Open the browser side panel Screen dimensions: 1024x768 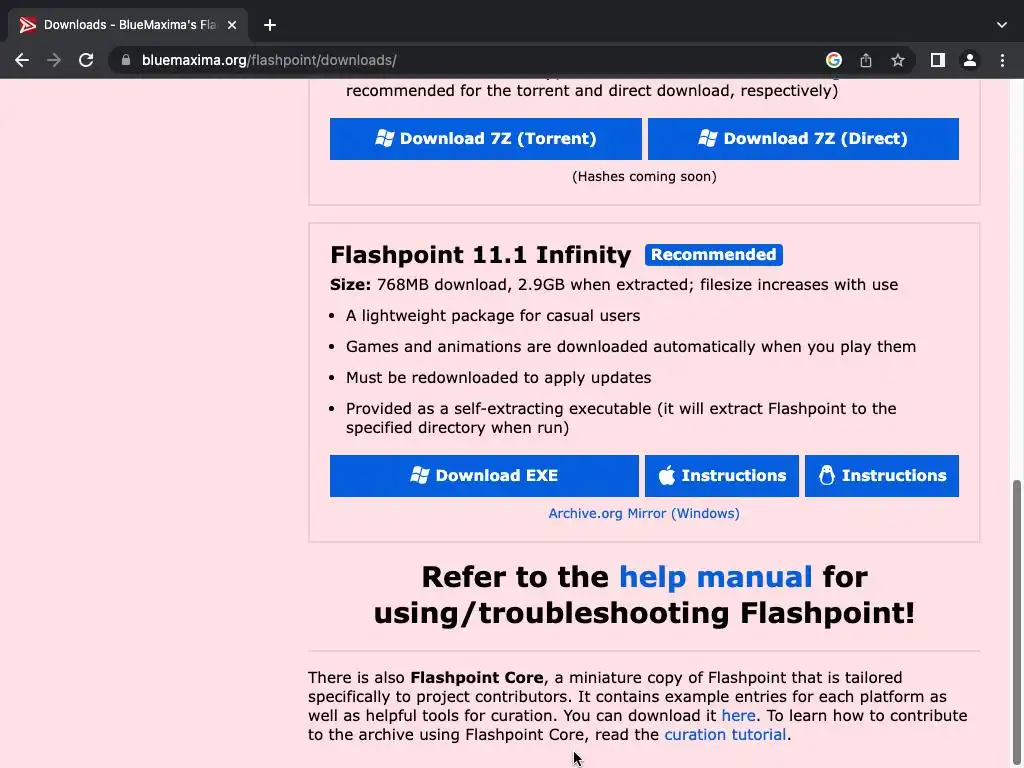(937, 60)
